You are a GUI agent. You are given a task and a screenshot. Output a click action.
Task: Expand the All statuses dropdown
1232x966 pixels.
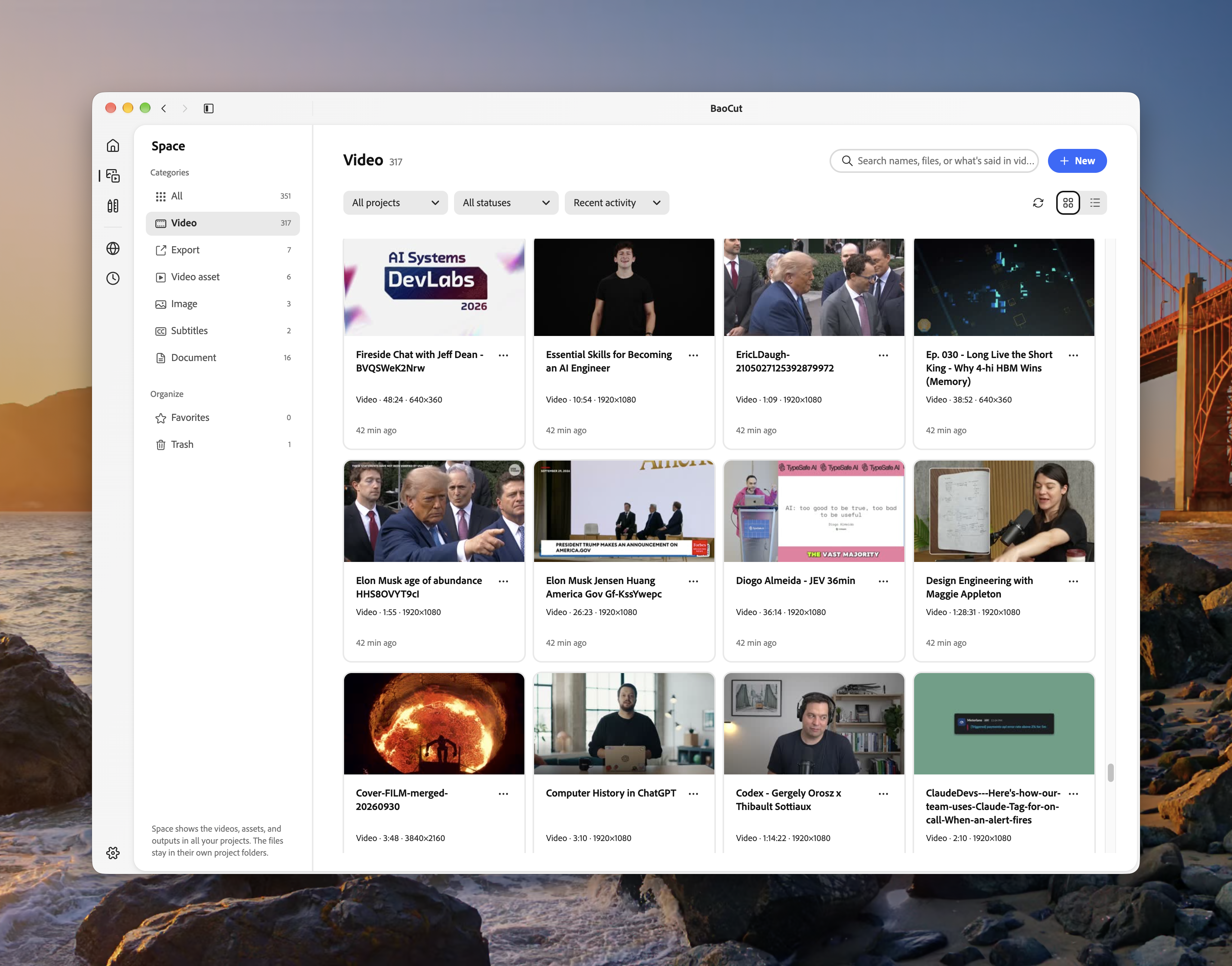point(506,202)
